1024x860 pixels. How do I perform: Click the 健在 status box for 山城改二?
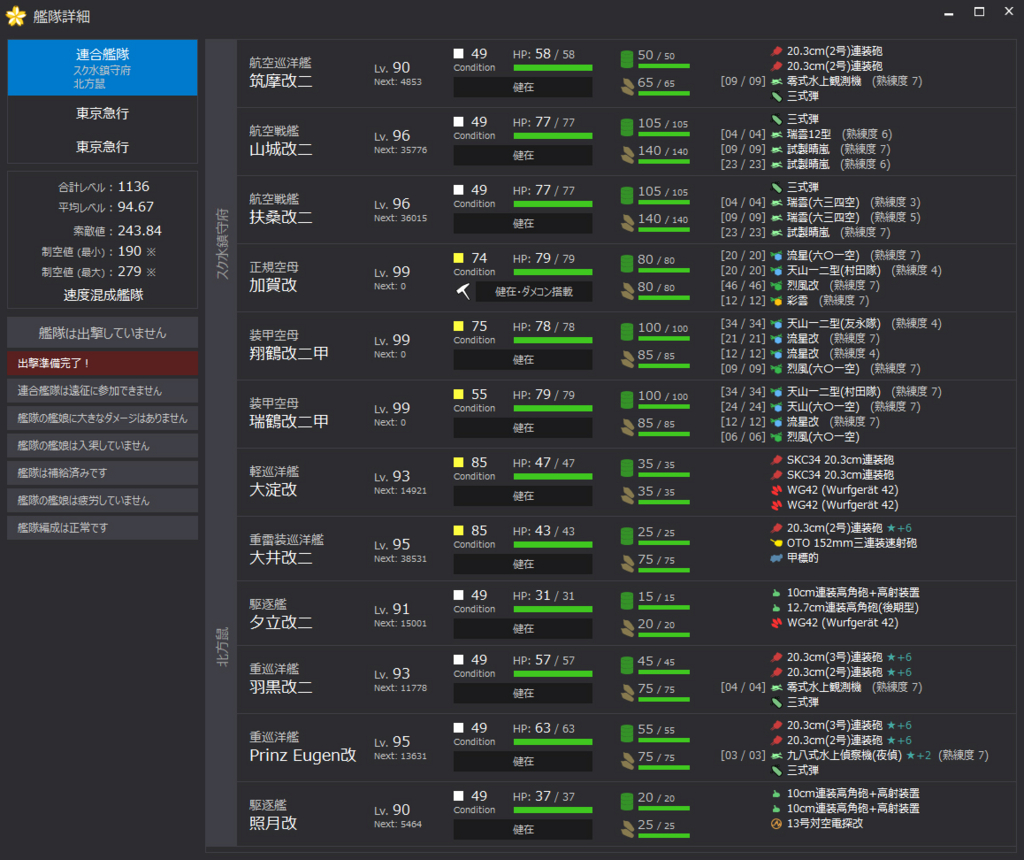[x=523, y=155]
